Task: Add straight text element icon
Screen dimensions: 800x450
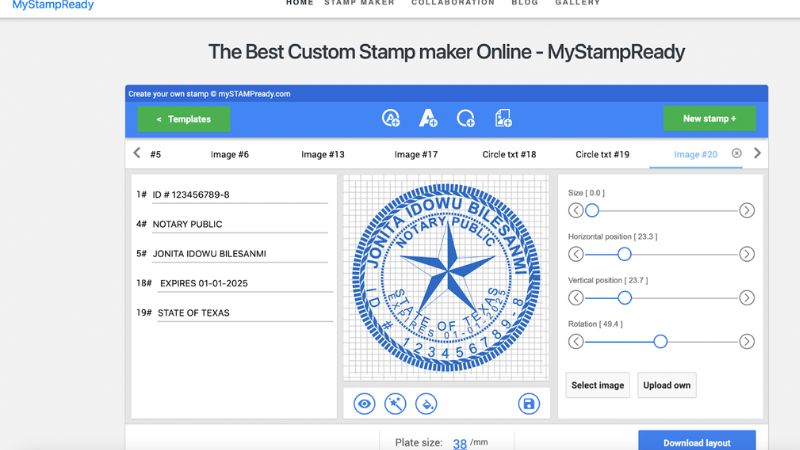Action: click(x=428, y=118)
